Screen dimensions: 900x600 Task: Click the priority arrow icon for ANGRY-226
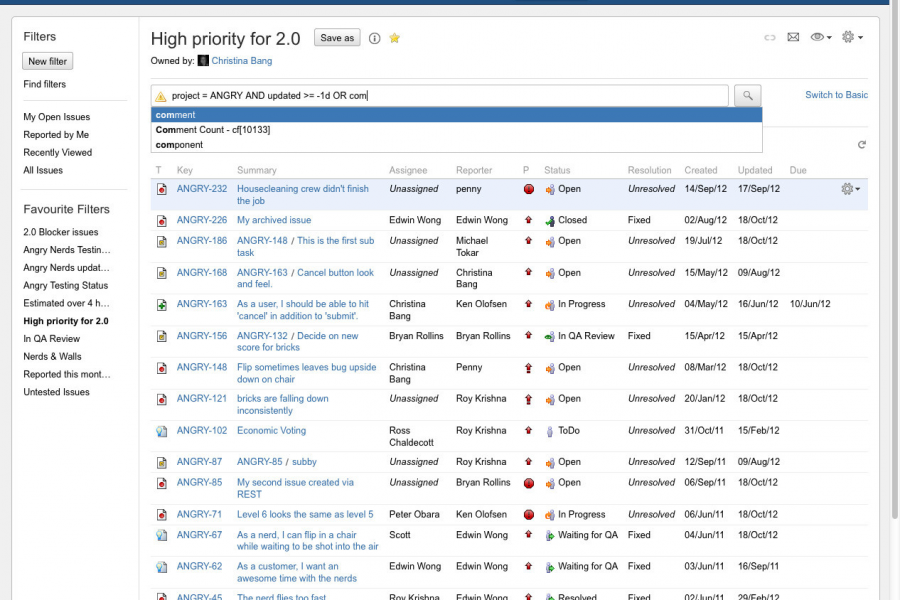[x=528, y=220]
